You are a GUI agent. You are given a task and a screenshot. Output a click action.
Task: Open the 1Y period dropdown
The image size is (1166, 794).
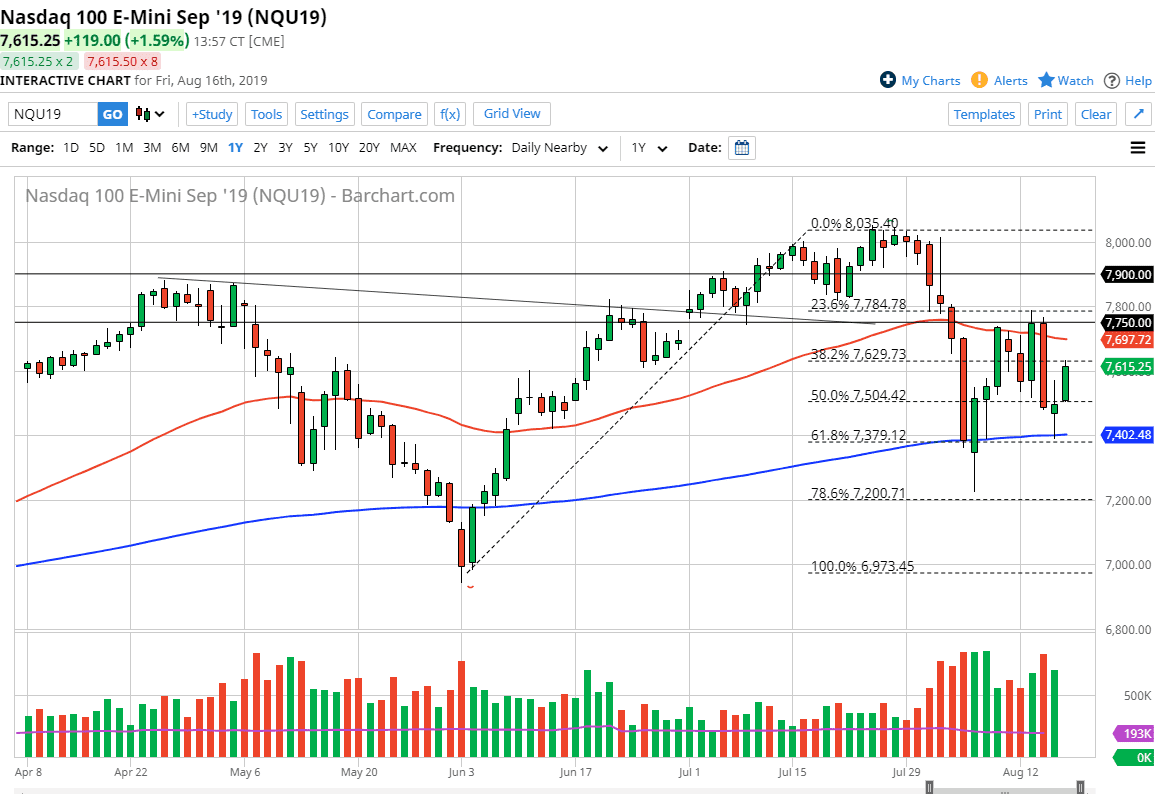point(649,147)
